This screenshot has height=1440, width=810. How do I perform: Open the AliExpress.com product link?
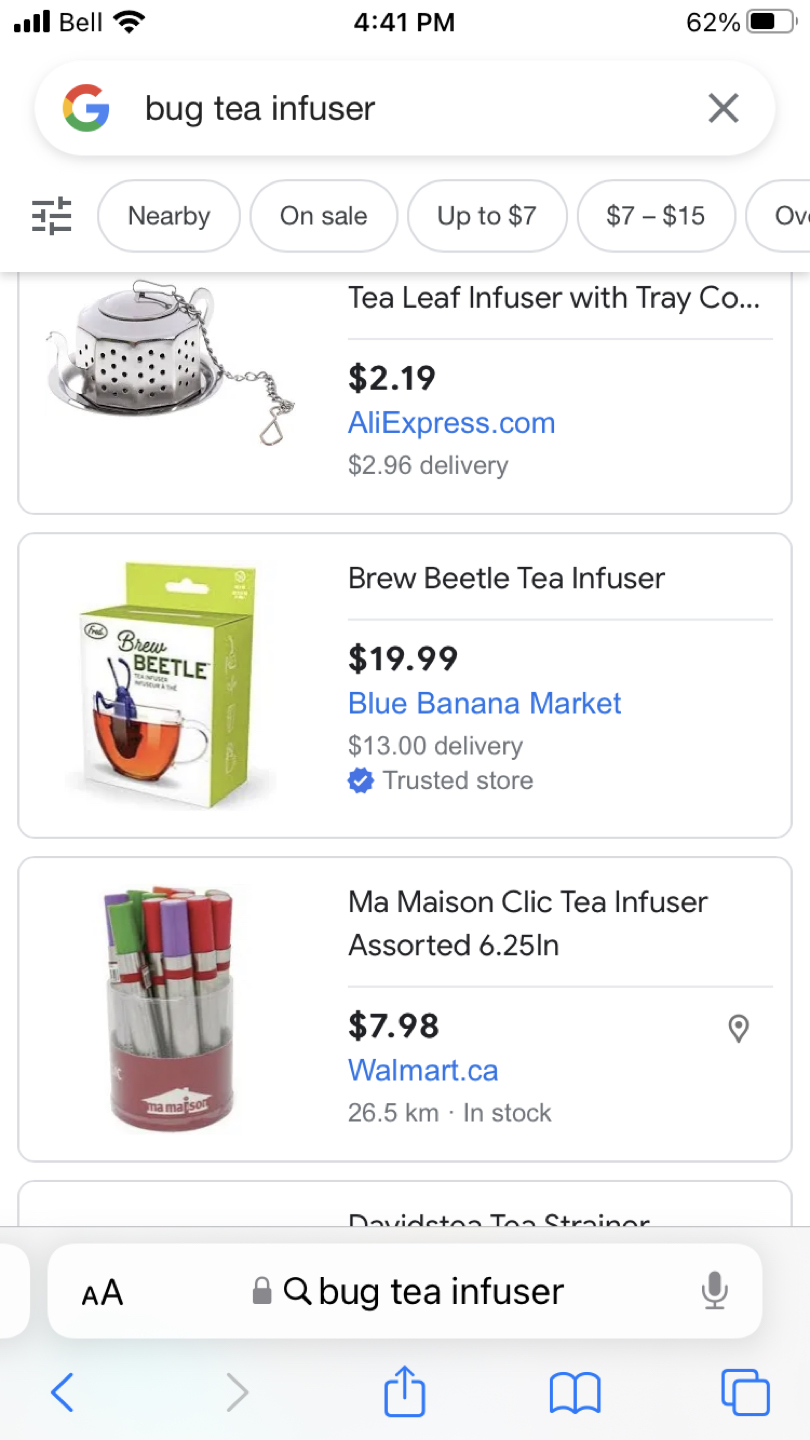[451, 423]
